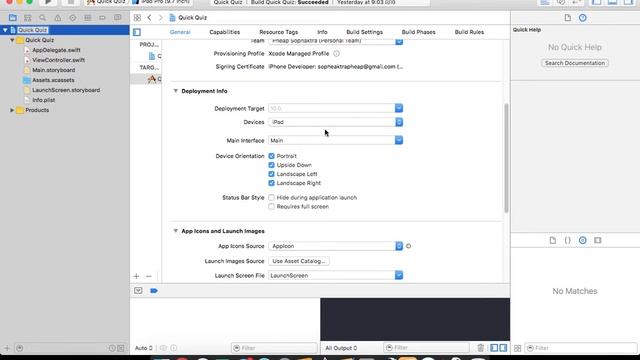Open the Test navigator icon
This screenshot has height=360, width=640.
pos(73,18)
